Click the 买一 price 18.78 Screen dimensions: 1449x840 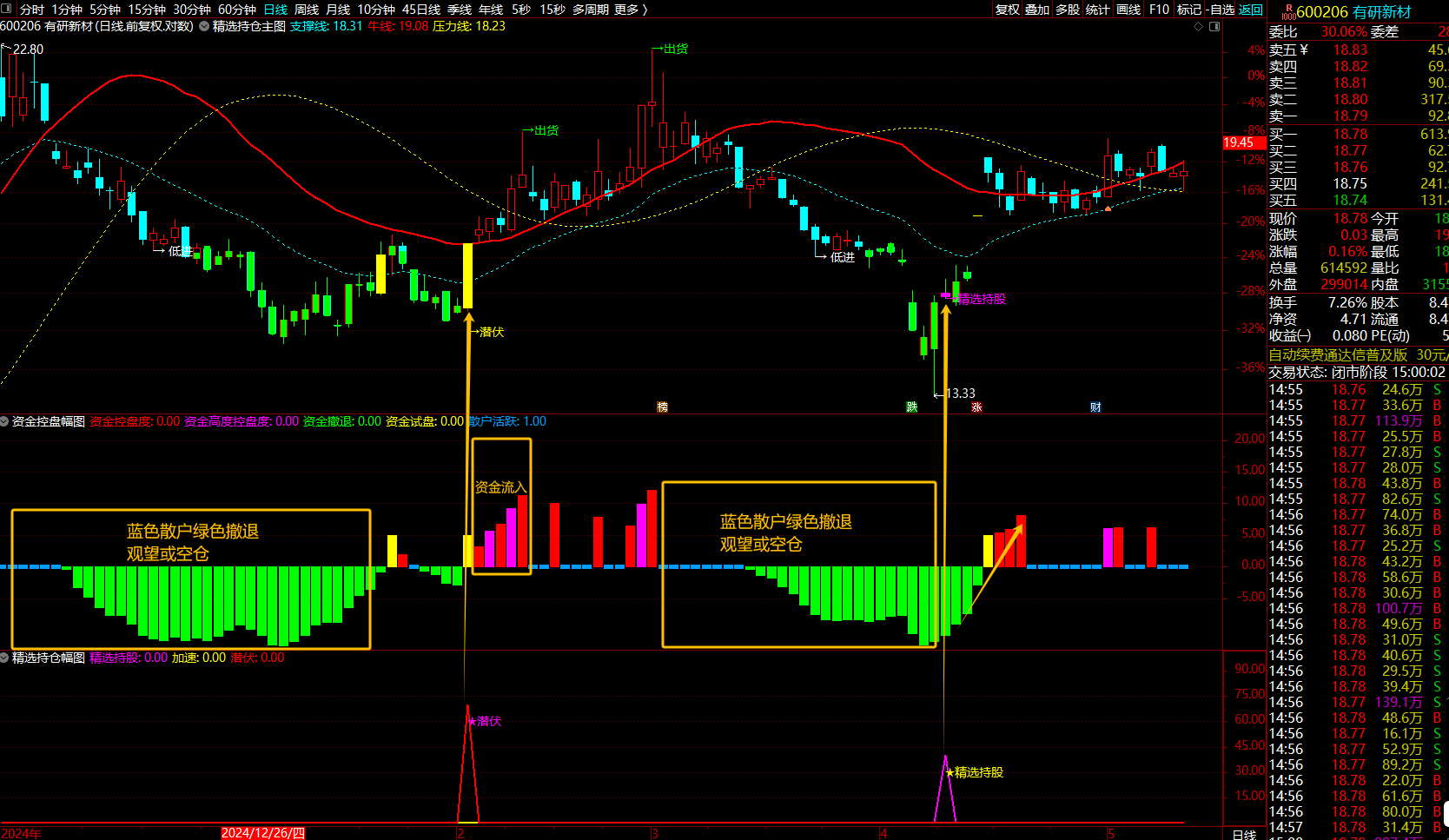pos(1350,134)
